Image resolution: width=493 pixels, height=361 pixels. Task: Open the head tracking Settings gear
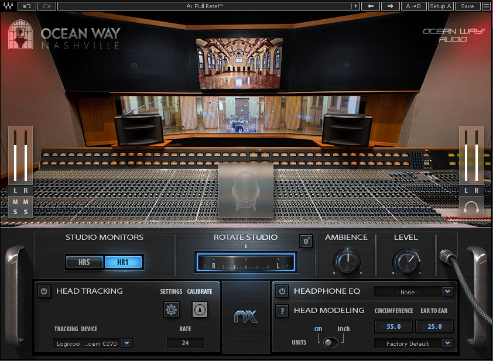pos(171,309)
